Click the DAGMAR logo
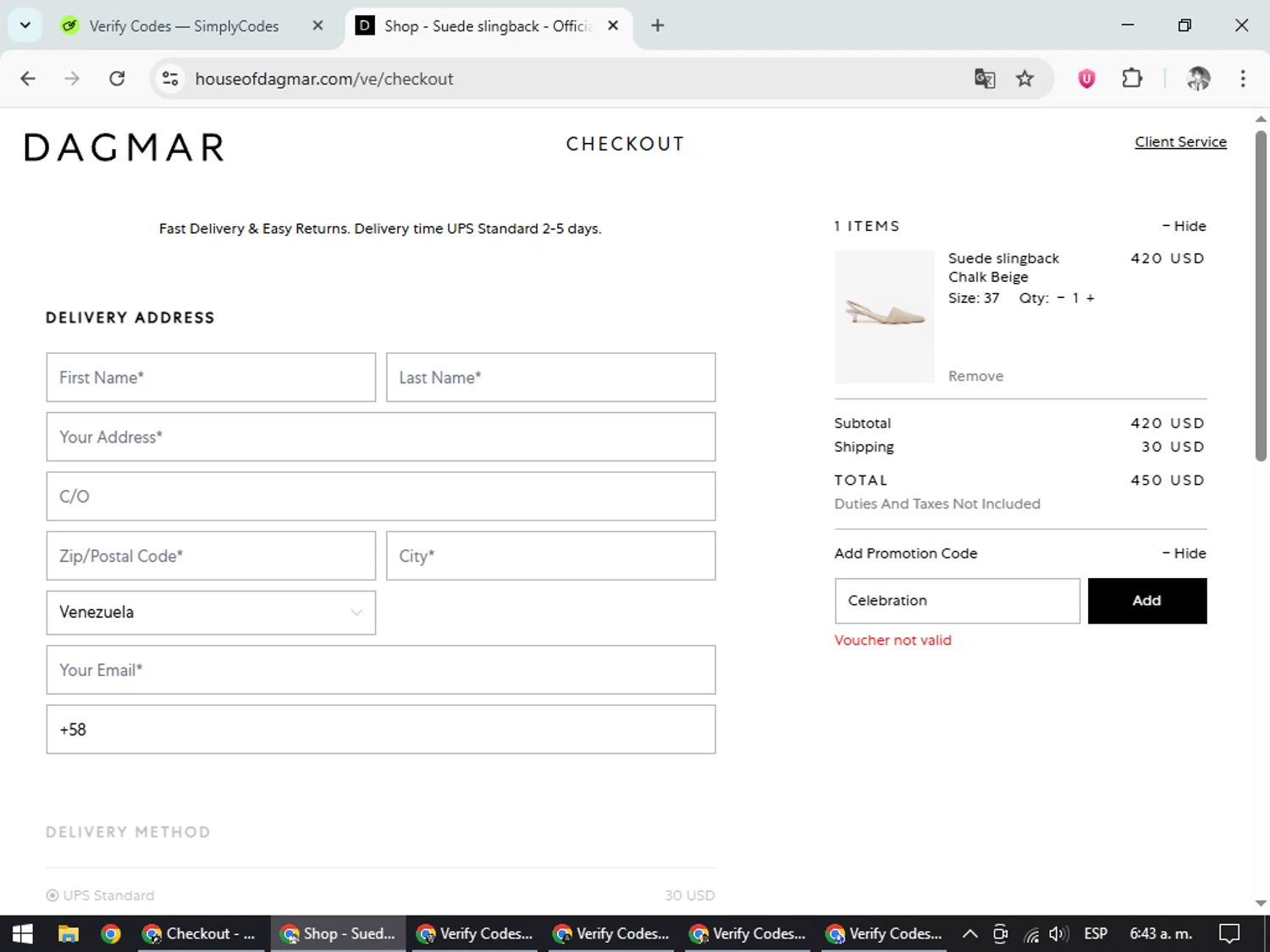 [124, 147]
